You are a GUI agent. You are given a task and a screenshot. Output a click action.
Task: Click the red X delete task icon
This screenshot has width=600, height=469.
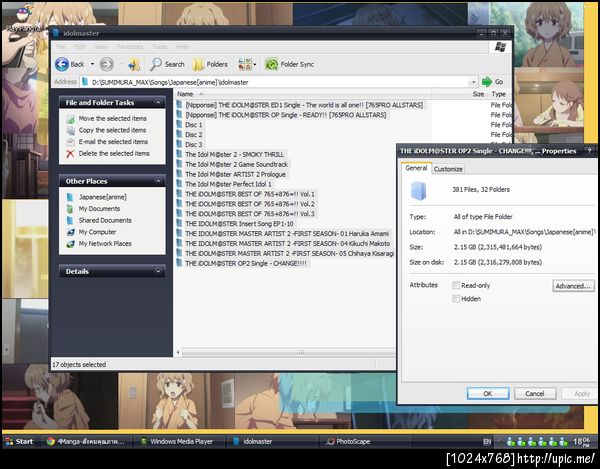(70, 154)
